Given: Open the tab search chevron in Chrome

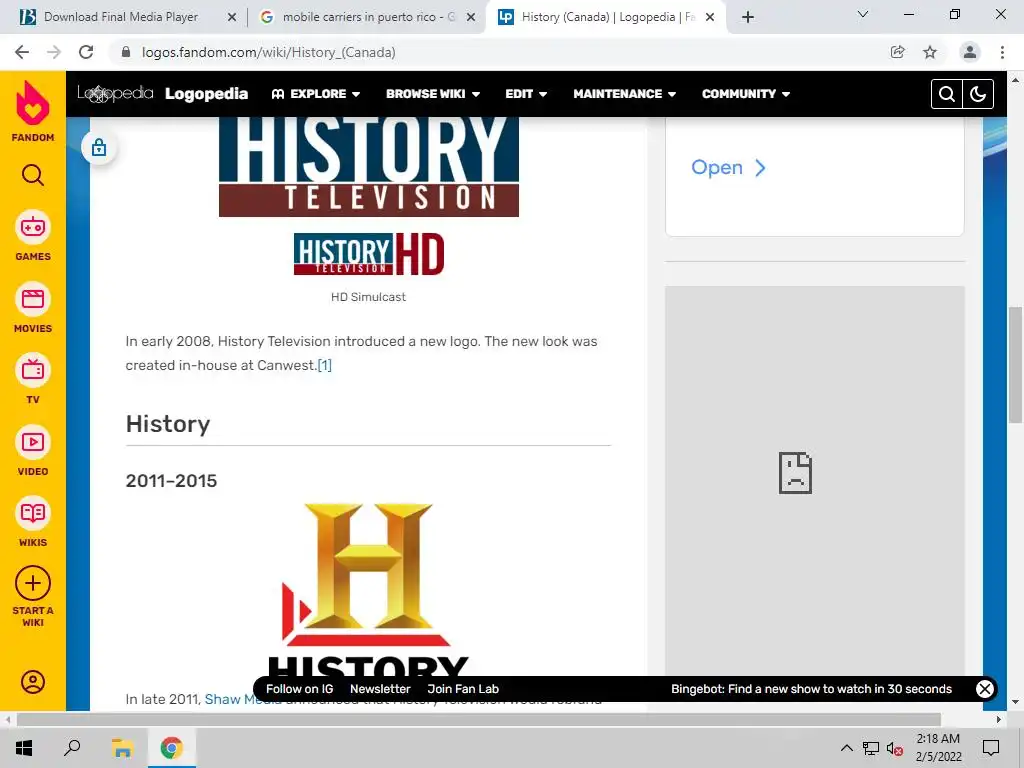Looking at the screenshot, I should tap(863, 14).
